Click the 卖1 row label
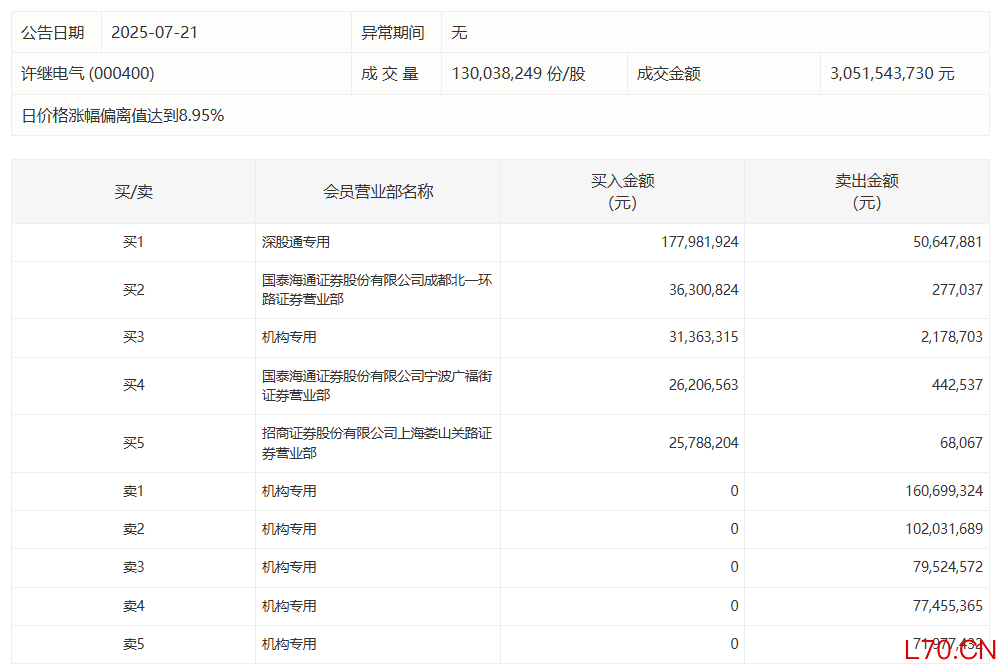Screen dimensions: 1000x670 pyautogui.click(x=133, y=491)
